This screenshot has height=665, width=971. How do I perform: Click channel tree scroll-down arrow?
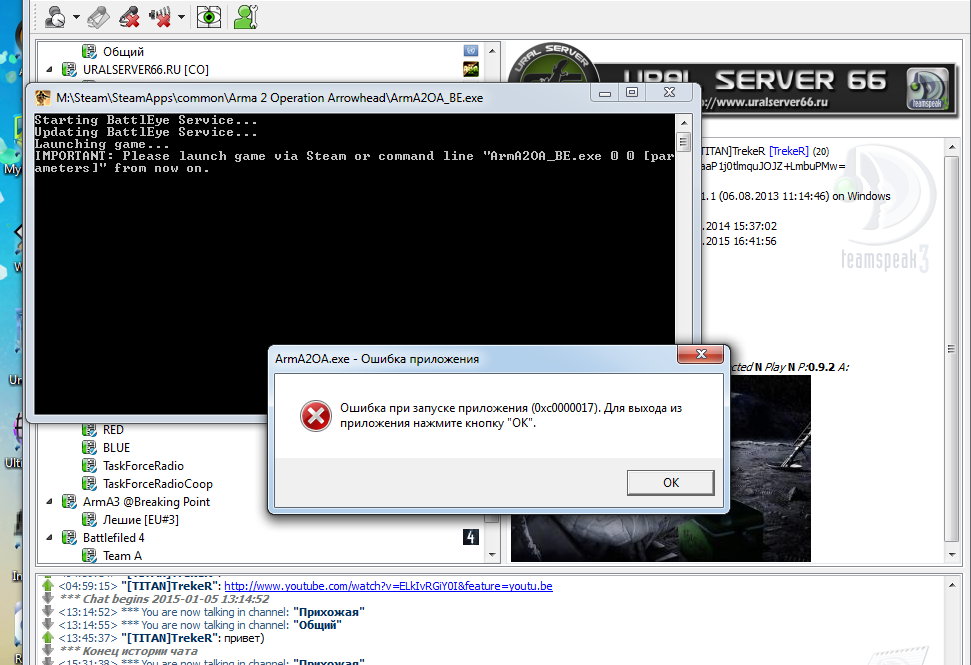click(x=492, y=555)
